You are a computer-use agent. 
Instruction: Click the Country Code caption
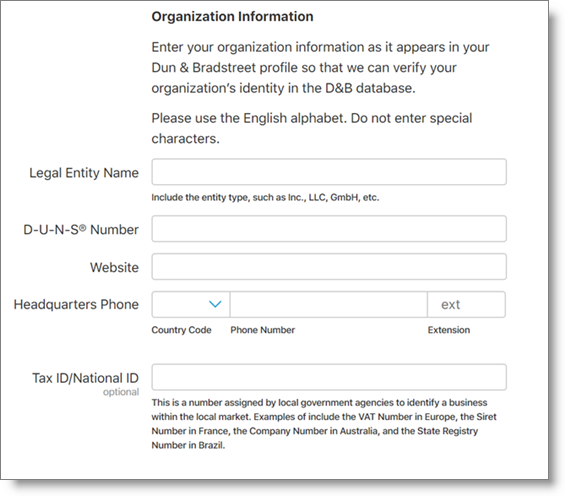181,330
